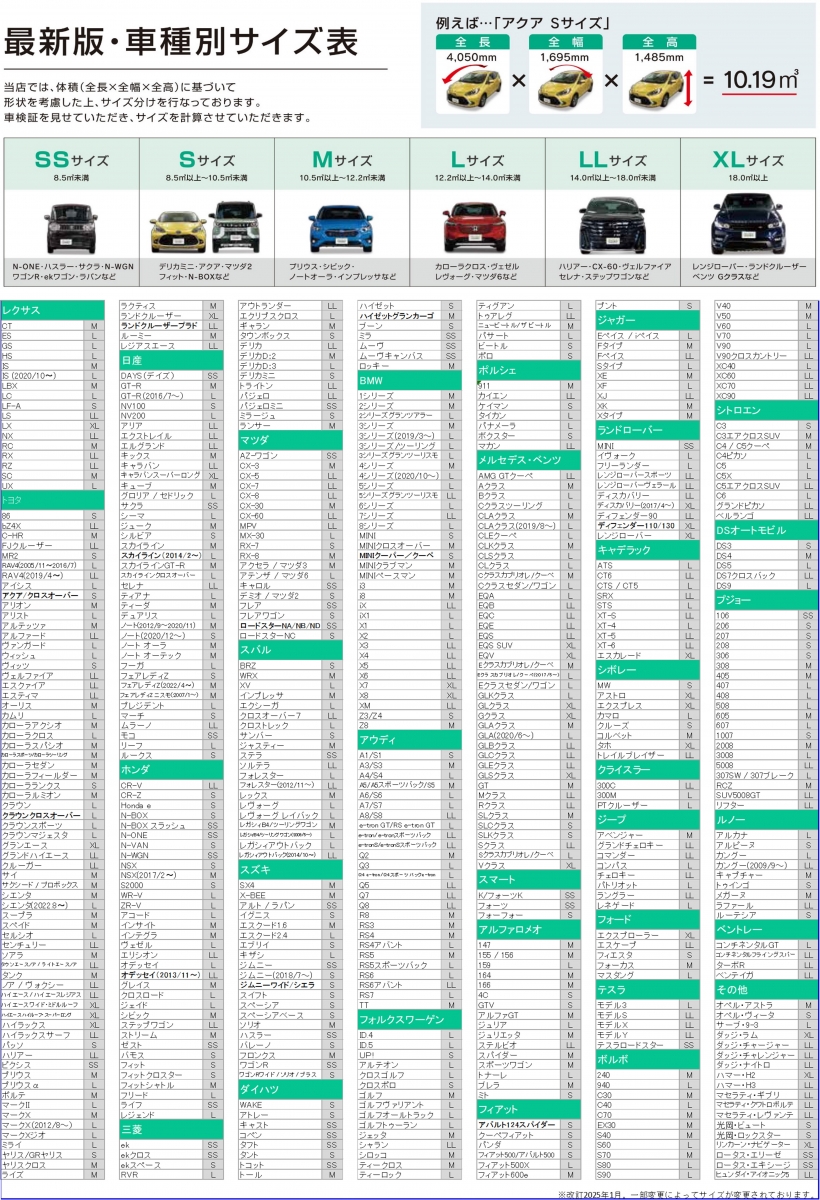Viewport: 820px width, 1200px height.
Task: Click the XLサイズ heading
Action: pyautogui.click(x=748, y=160)
